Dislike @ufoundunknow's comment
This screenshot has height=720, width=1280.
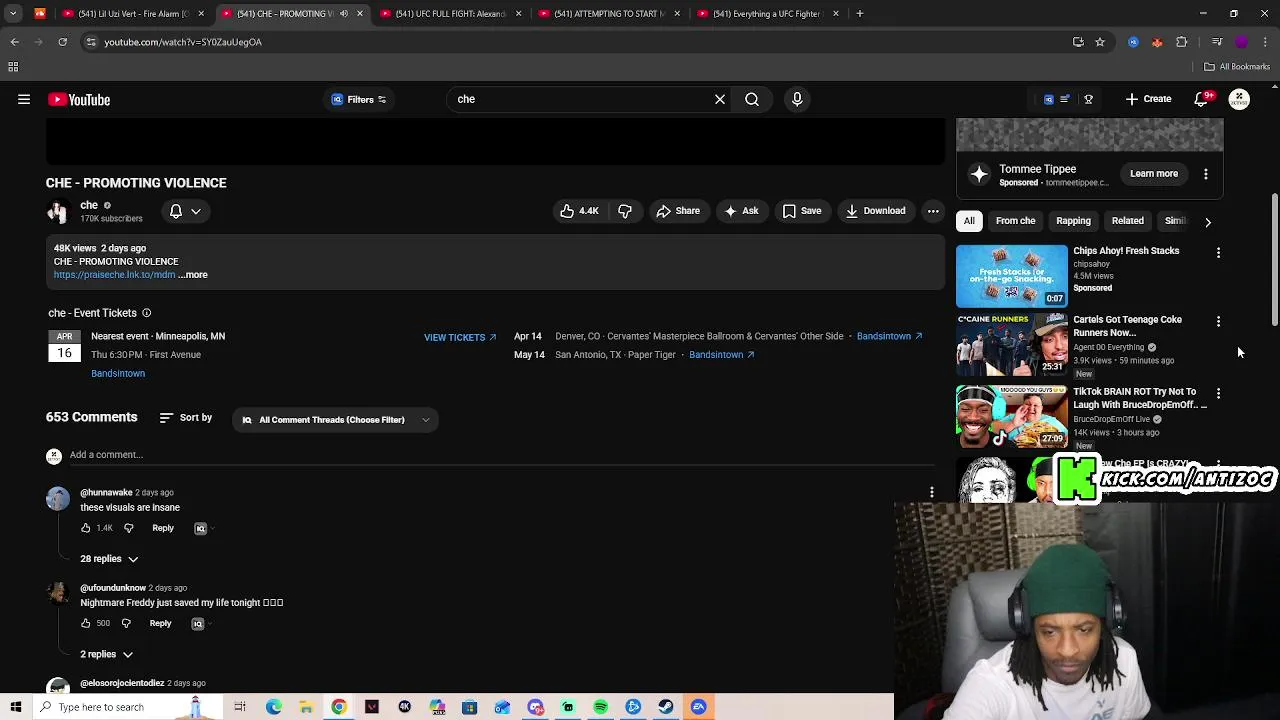(x=126, y=623)
